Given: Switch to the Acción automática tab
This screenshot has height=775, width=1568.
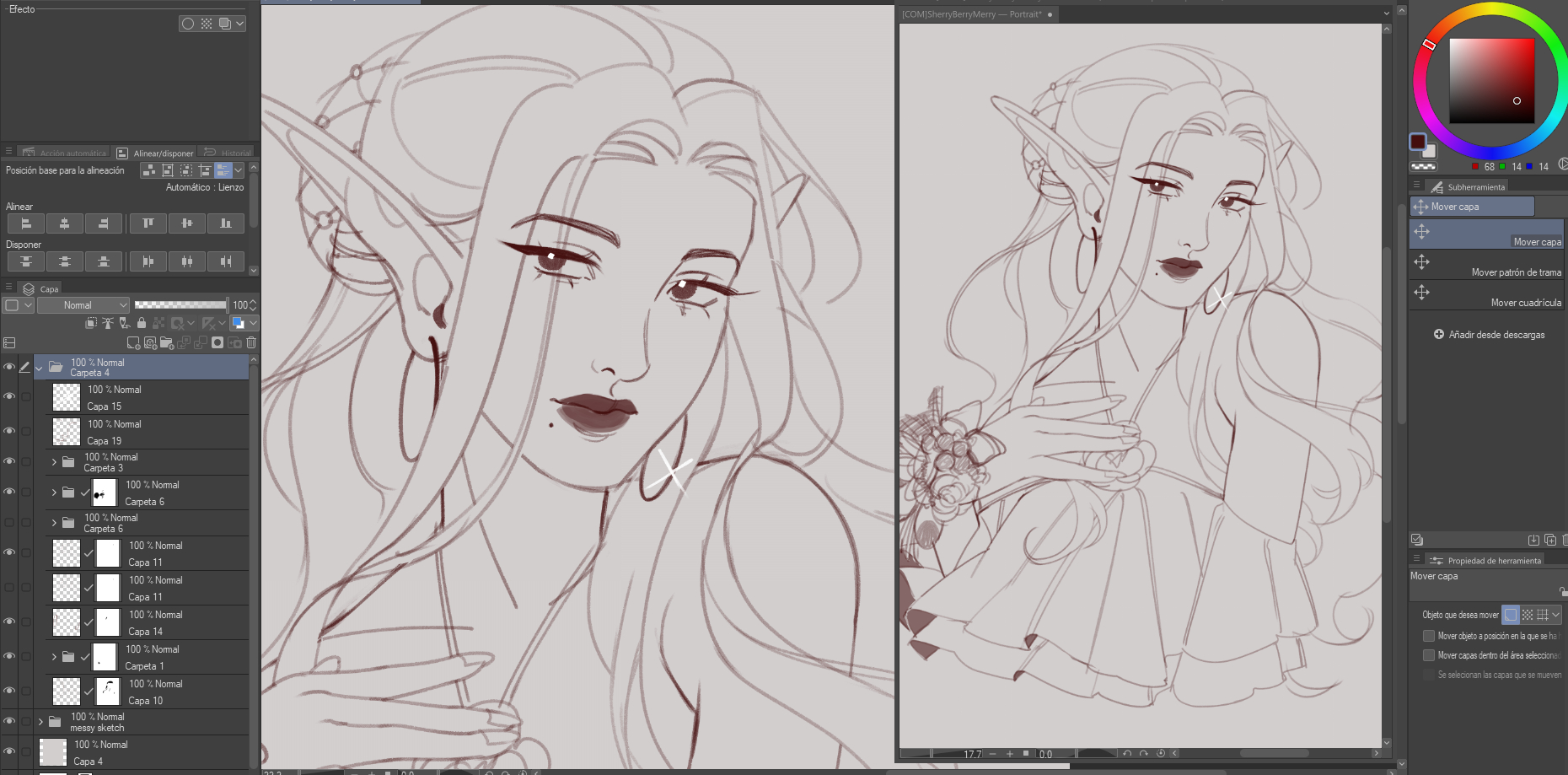Looking at the screenshot, I should [66, 153].
